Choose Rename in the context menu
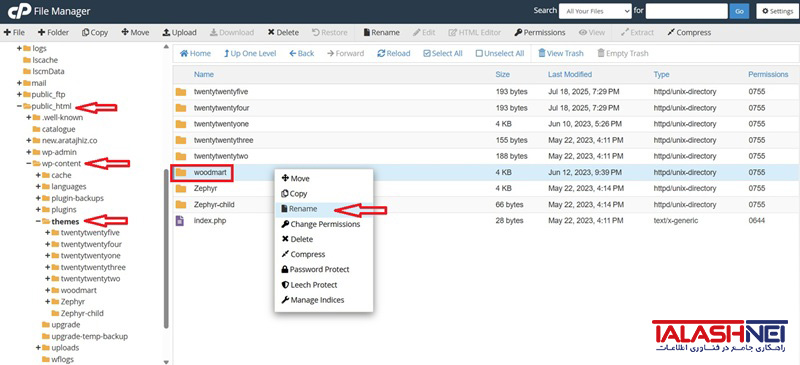This screenshot has width=800, height=365. [299, 209]
